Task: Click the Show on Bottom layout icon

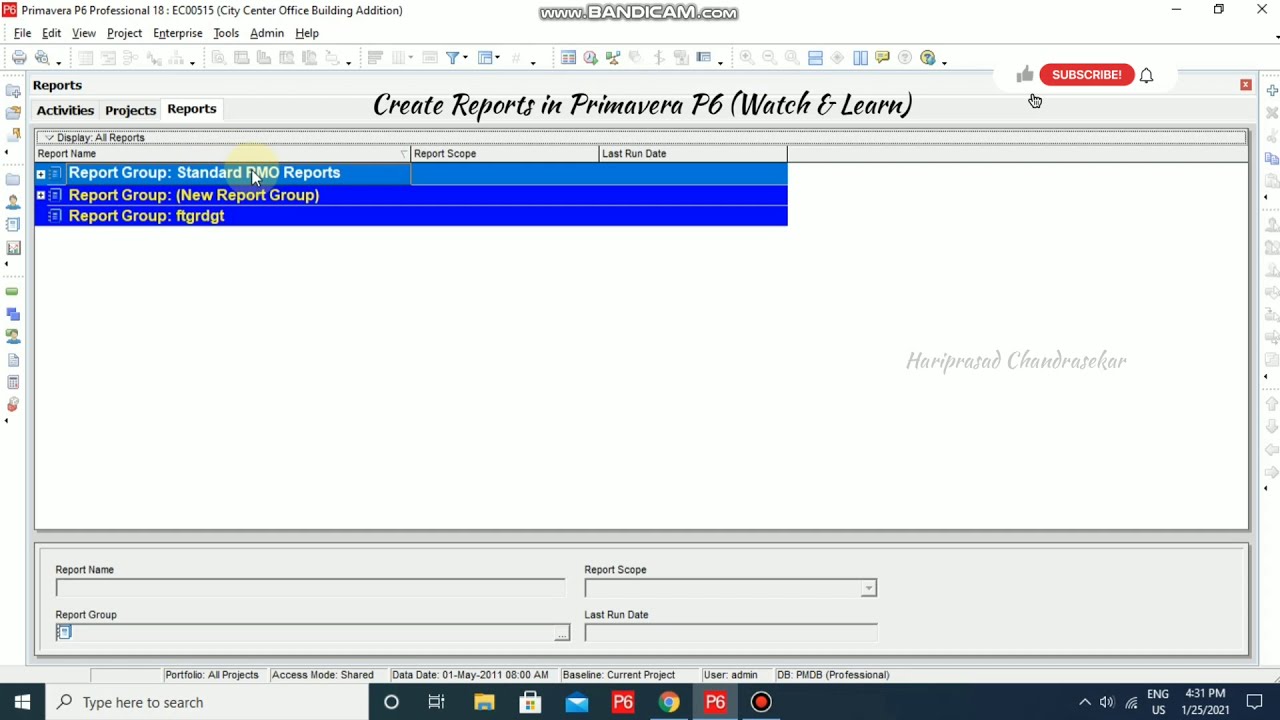Action: click(x=860, y=58)
